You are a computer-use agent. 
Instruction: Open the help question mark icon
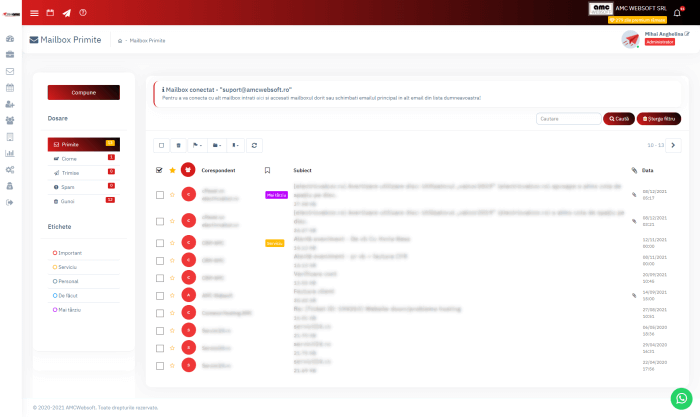83,13
